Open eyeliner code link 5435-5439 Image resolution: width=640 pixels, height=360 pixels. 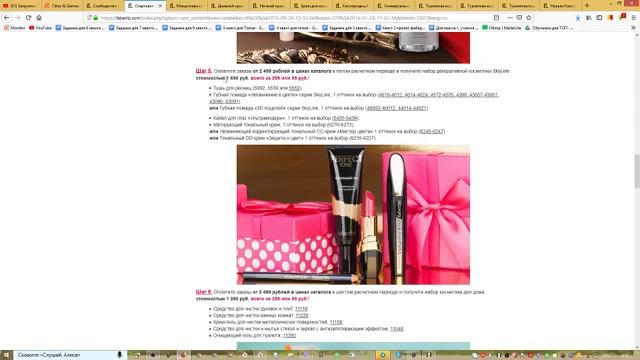[x=345, y=118]
